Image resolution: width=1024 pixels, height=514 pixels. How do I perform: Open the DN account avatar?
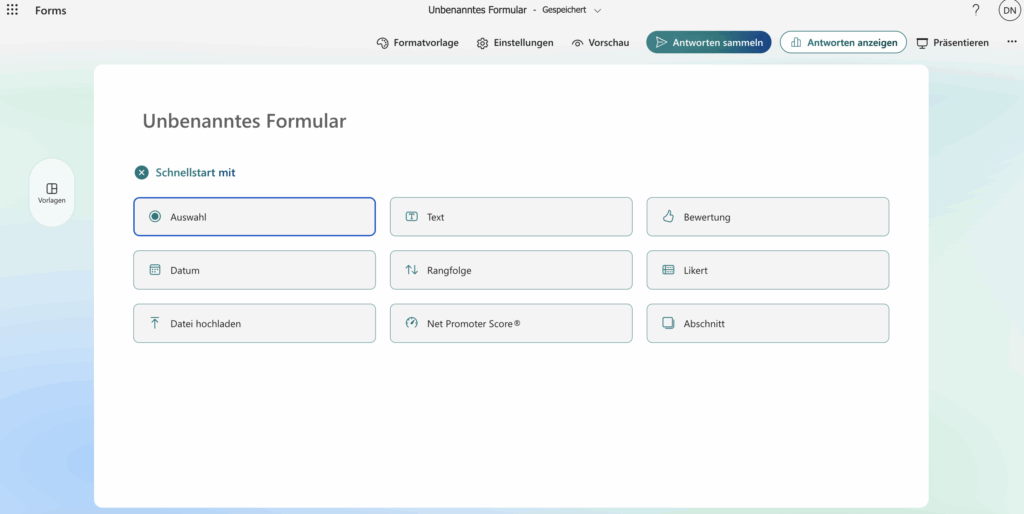pyautogui.click(x=1009, y=10)
